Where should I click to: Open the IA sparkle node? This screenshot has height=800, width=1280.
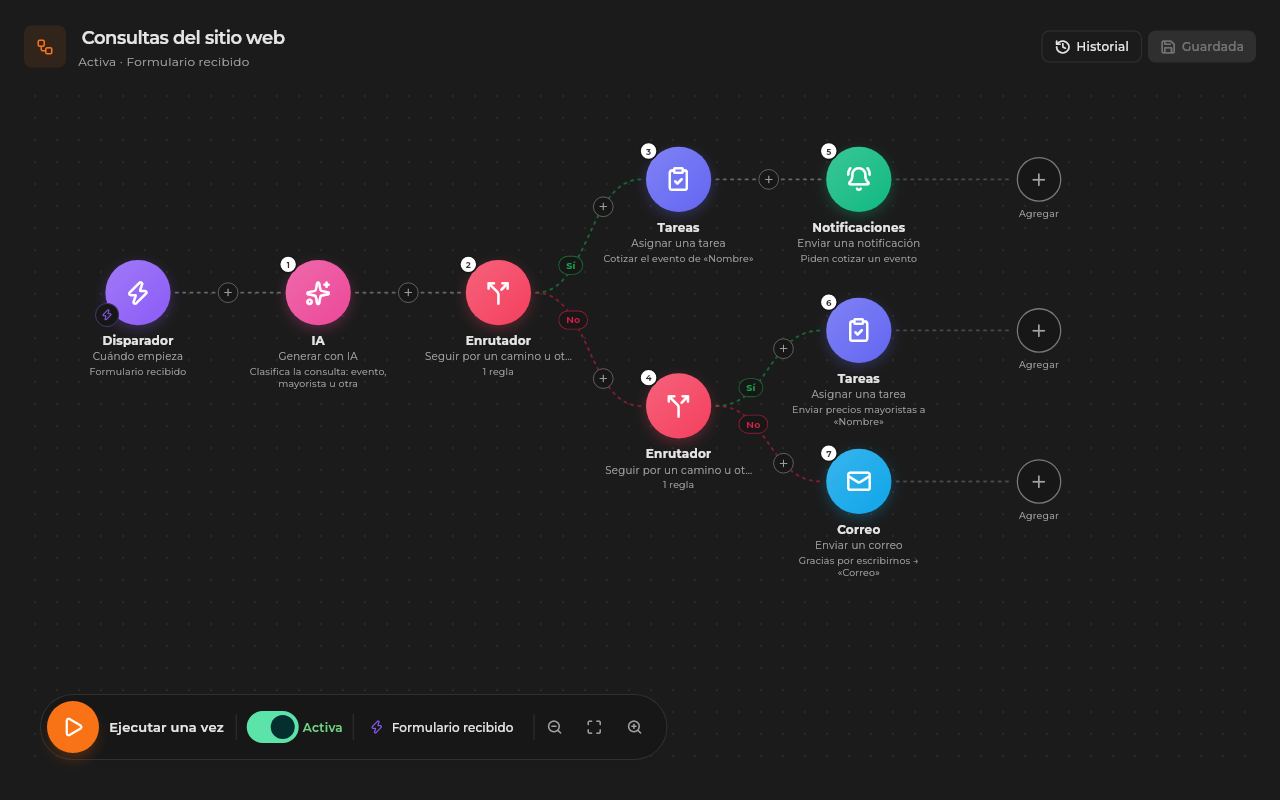point(318,293)
